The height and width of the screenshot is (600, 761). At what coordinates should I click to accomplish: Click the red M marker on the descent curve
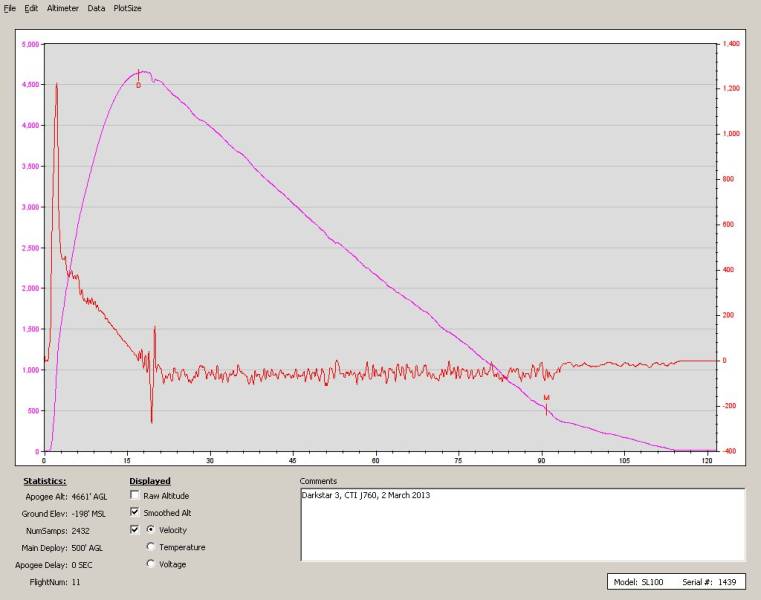coord(546,398)
